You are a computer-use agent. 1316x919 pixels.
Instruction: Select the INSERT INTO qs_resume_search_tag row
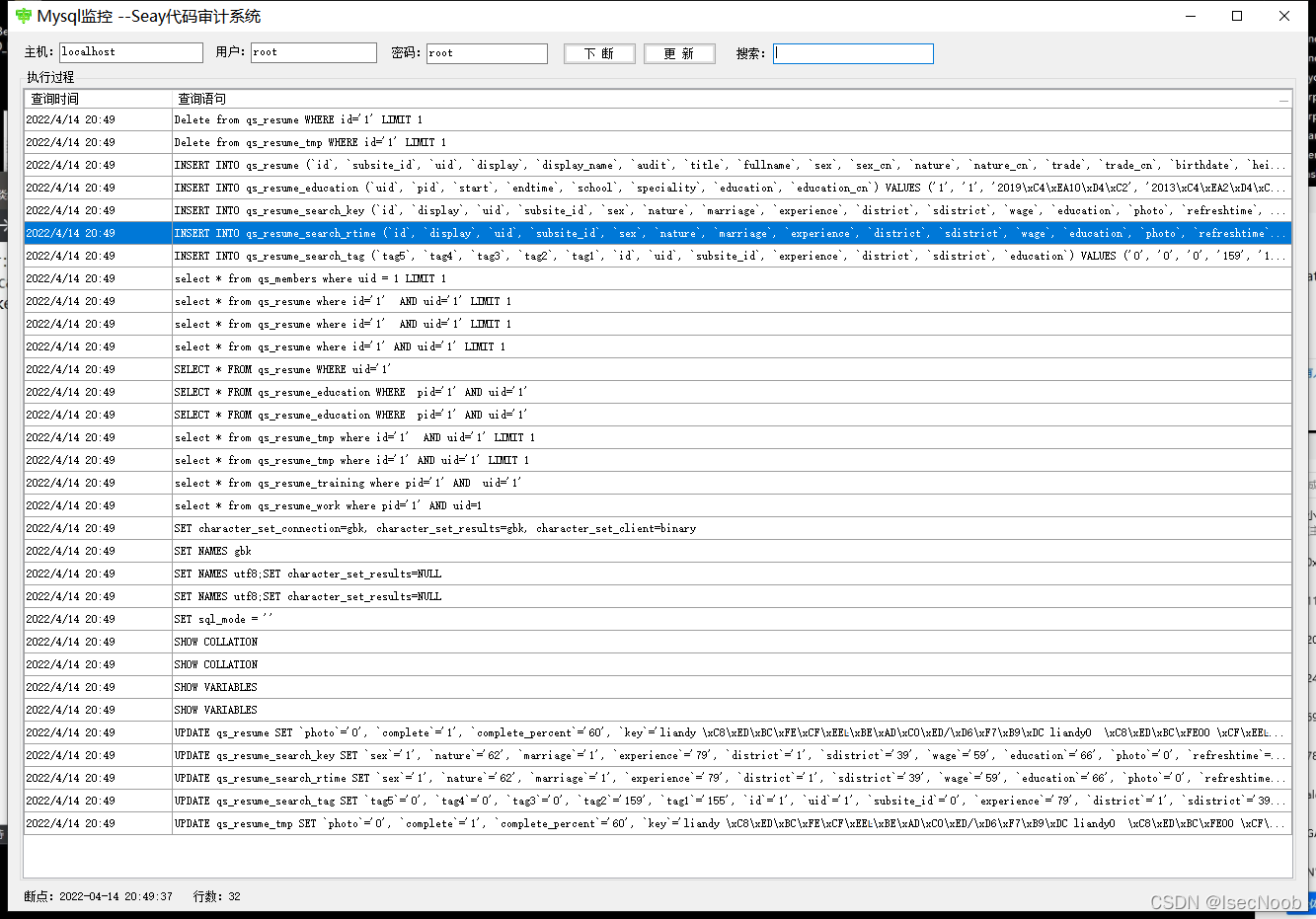click(658, 256)
